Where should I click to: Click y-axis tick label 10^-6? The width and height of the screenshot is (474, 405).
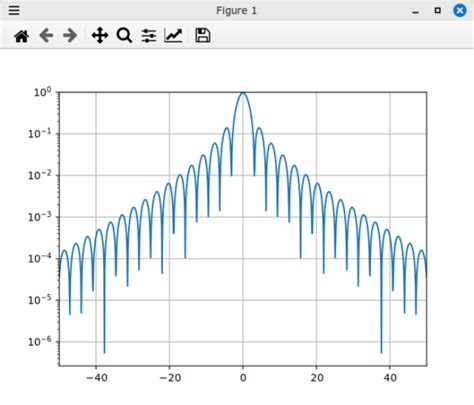(x=40, y=342)
